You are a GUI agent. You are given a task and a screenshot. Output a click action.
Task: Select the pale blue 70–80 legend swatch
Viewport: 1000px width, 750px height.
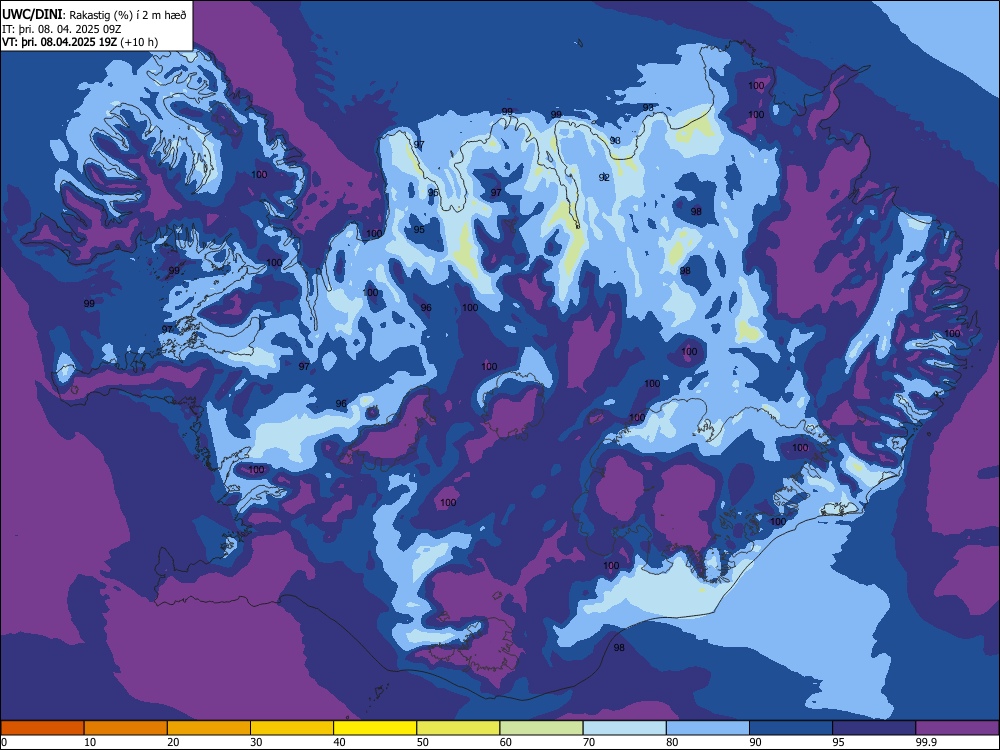[x=625, y=728]
